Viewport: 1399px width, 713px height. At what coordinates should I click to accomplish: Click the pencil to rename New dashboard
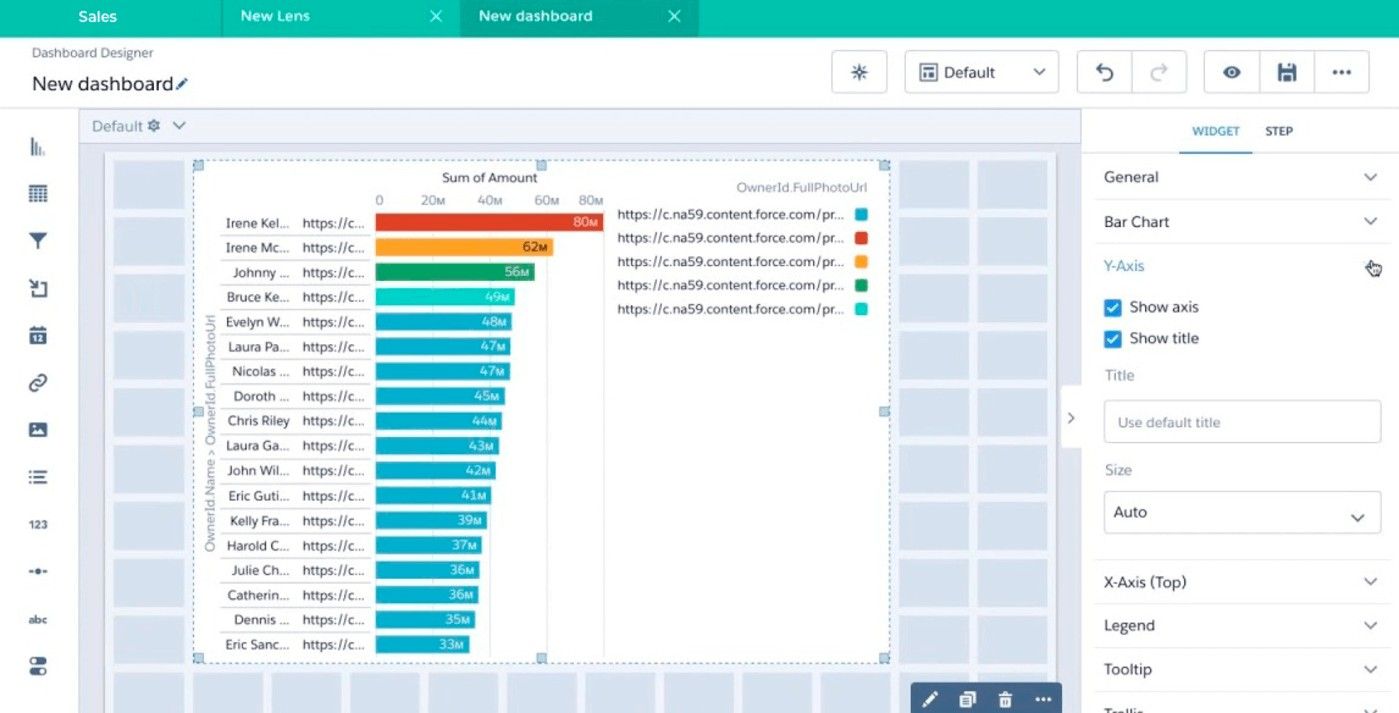[x=182, y=85]
